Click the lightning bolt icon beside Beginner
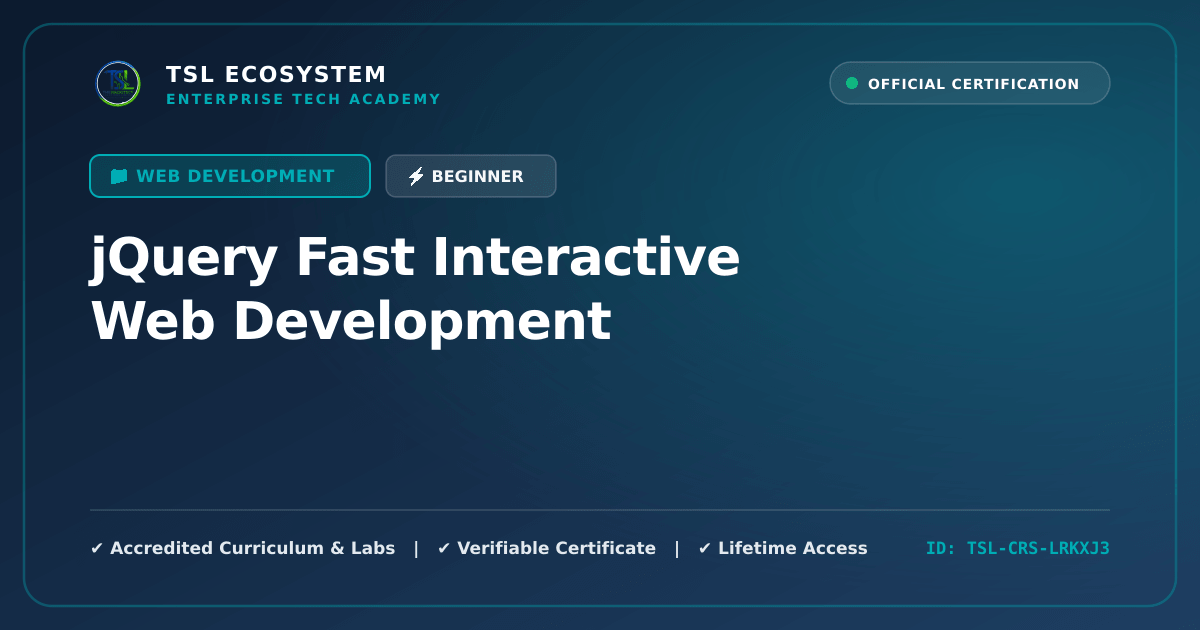Image resolution: width=1200 pixels, height=630 pixels. pos(416,176)
